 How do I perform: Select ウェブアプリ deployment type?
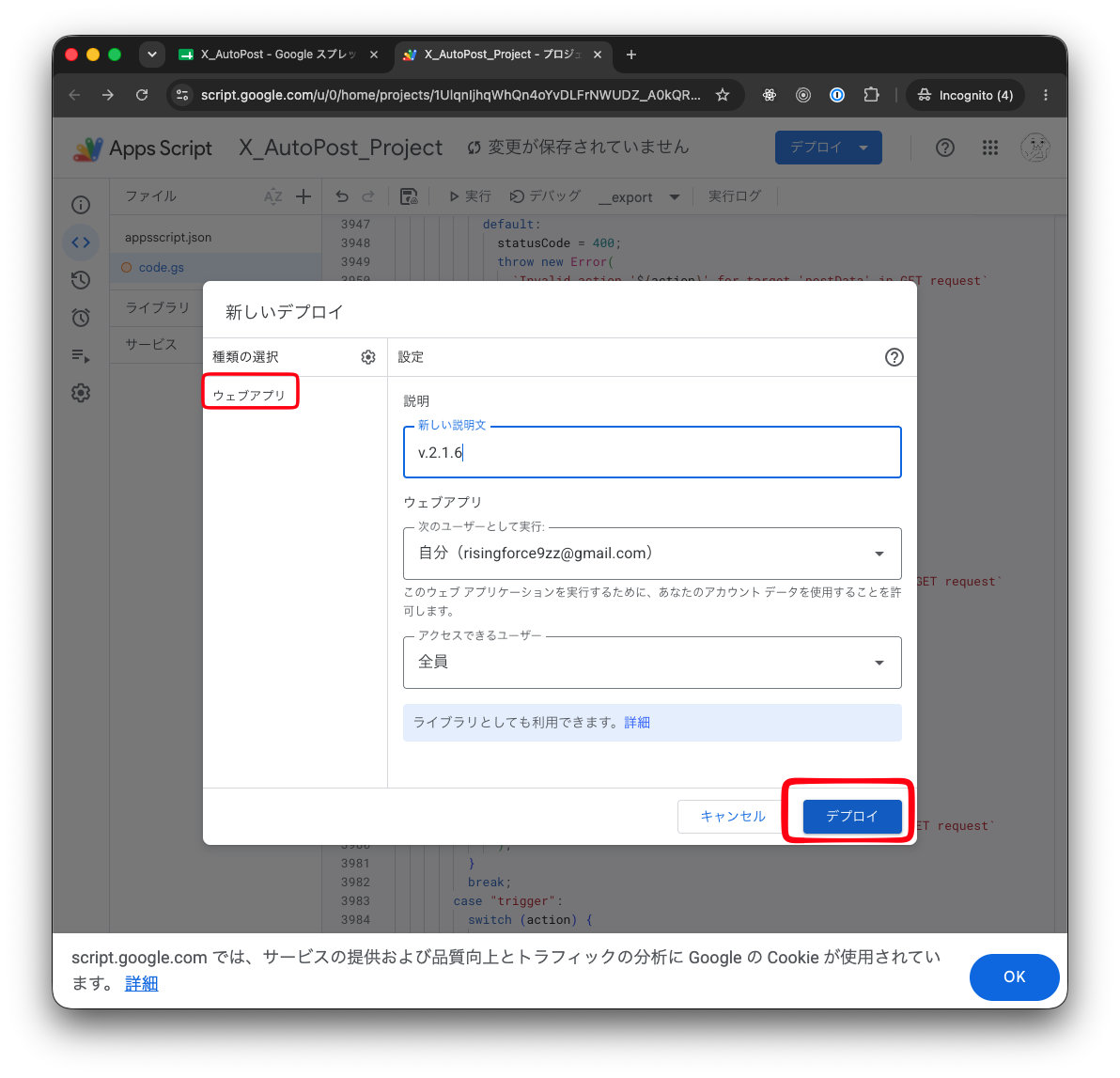pos(249,395)
